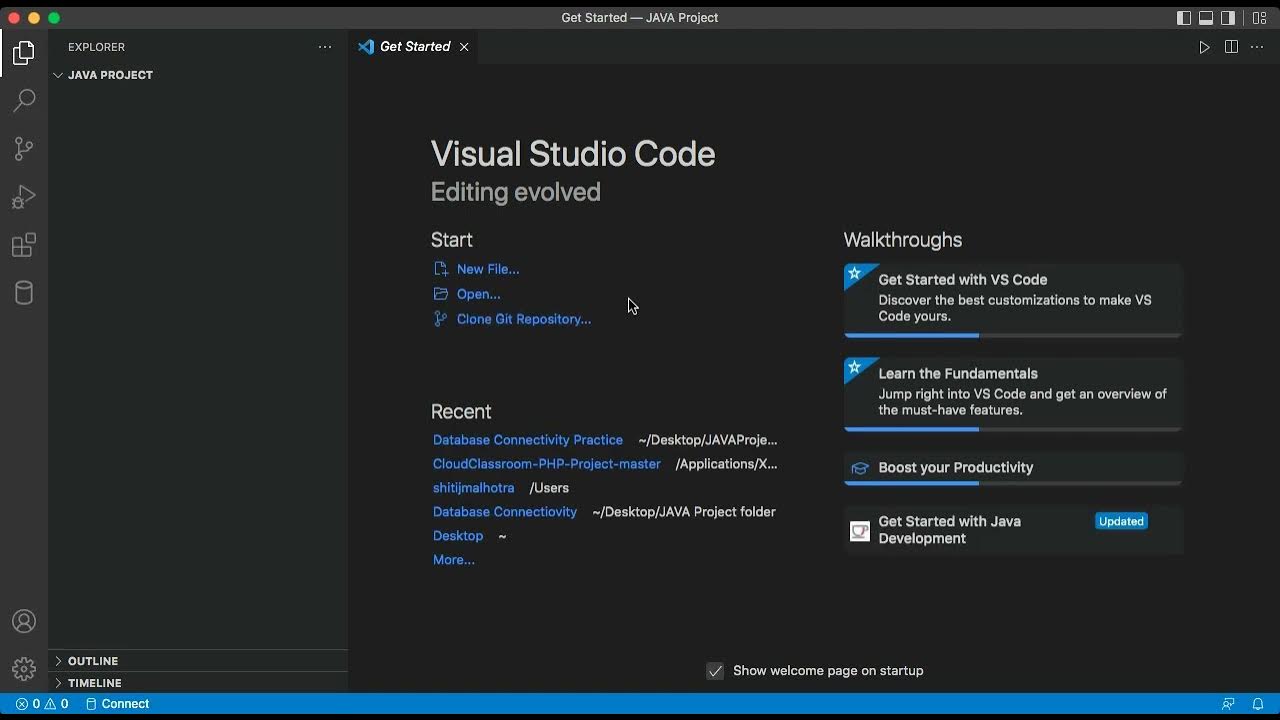This screenshot has width=1280, height=720.
Task: Uncheck Show welcome page on startup
Action: (x=715, y=671)
